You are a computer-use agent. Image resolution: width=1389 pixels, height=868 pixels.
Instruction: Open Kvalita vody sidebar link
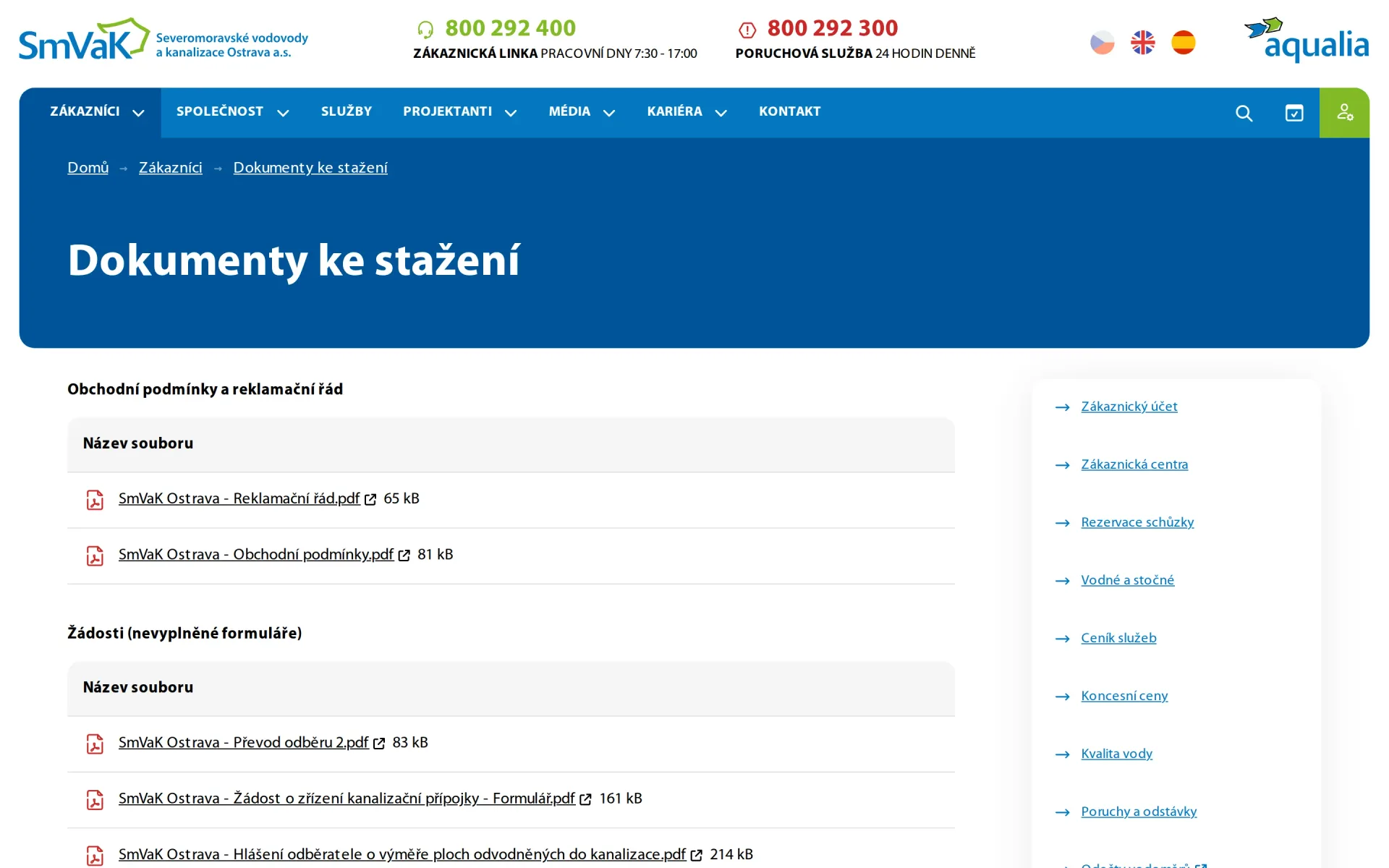(1117, 754)
